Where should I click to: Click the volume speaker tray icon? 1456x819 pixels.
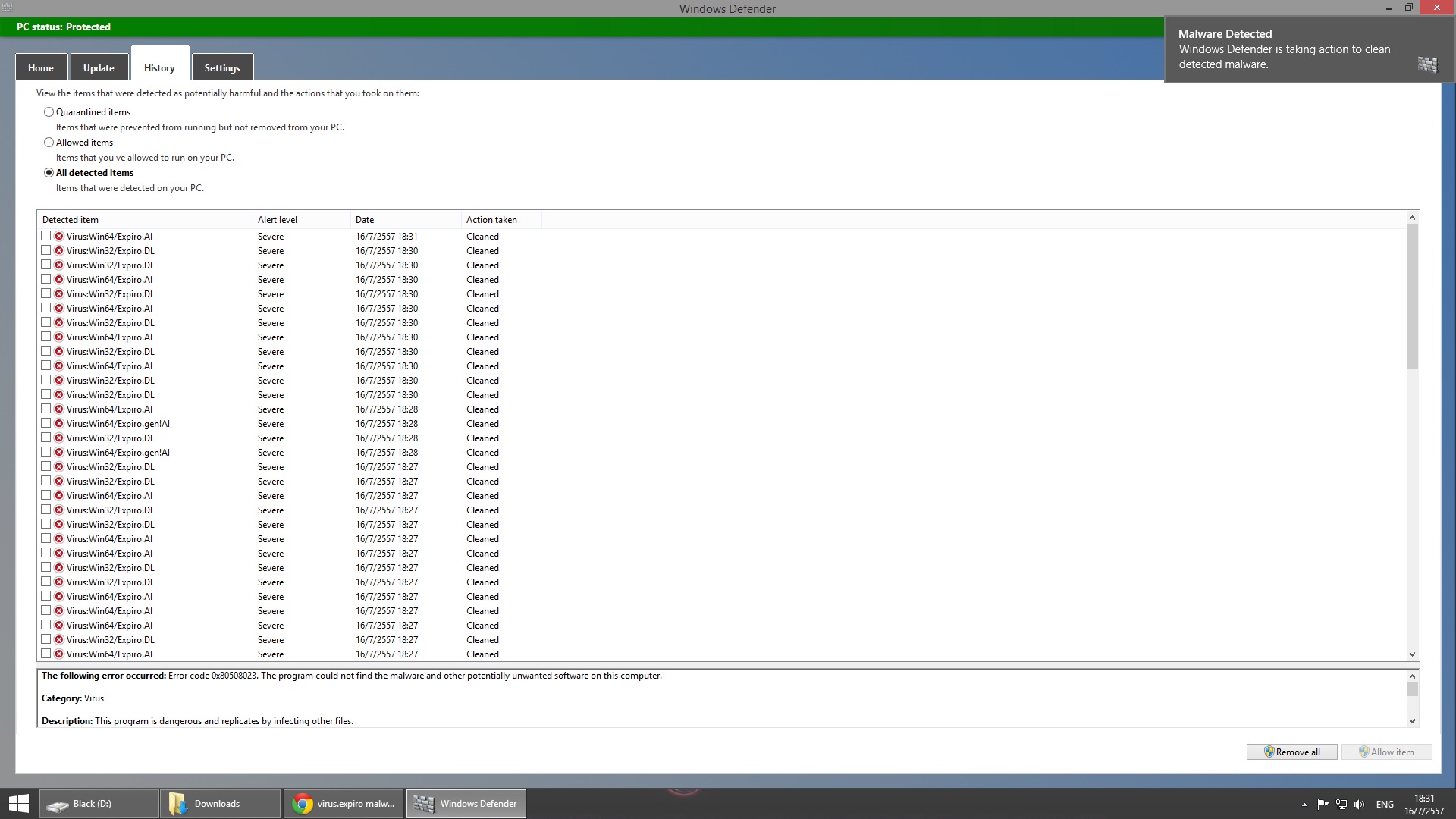tap(1359, 805)
